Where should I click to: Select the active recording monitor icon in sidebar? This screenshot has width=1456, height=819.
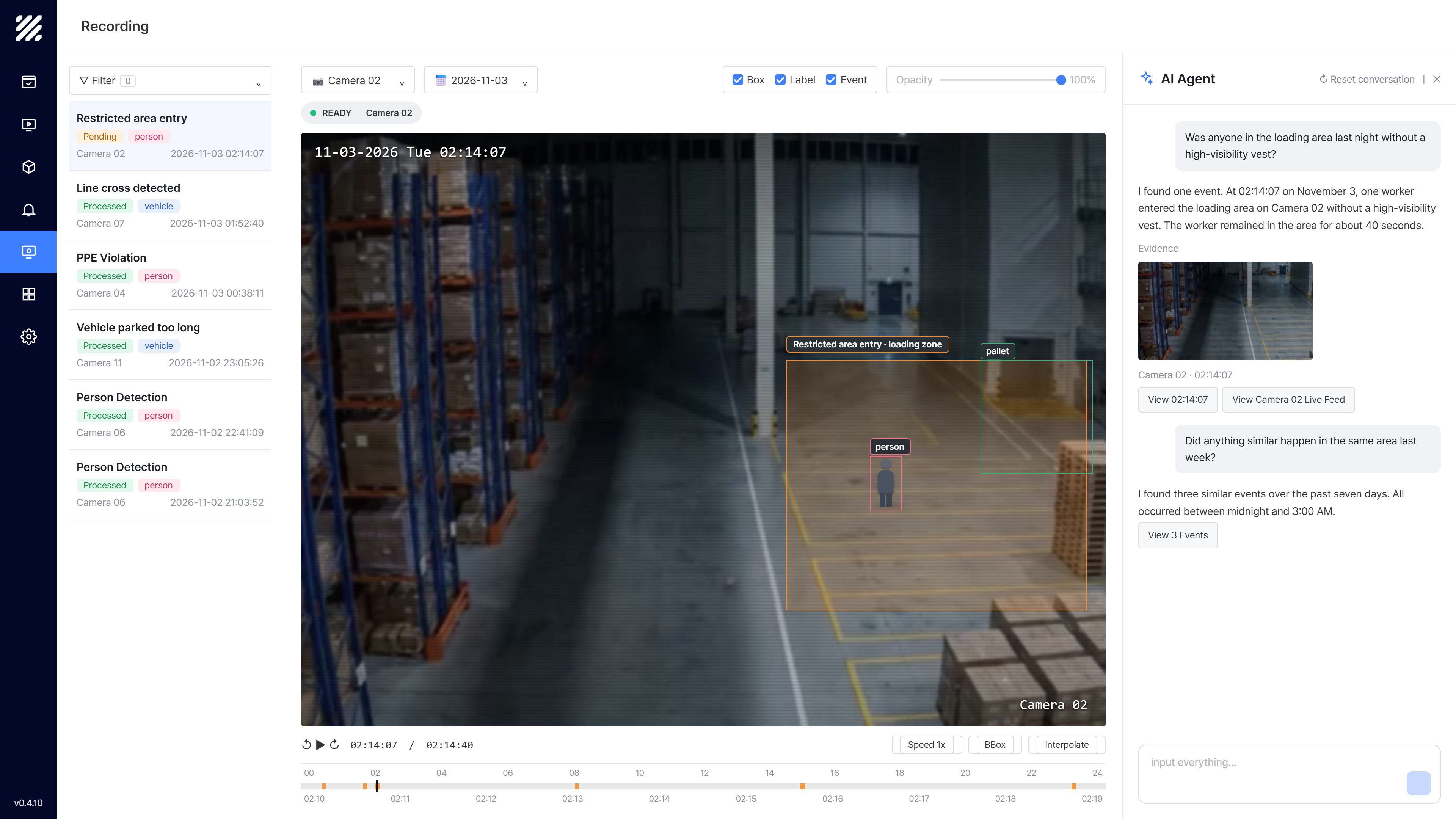[x=28, y=251]
